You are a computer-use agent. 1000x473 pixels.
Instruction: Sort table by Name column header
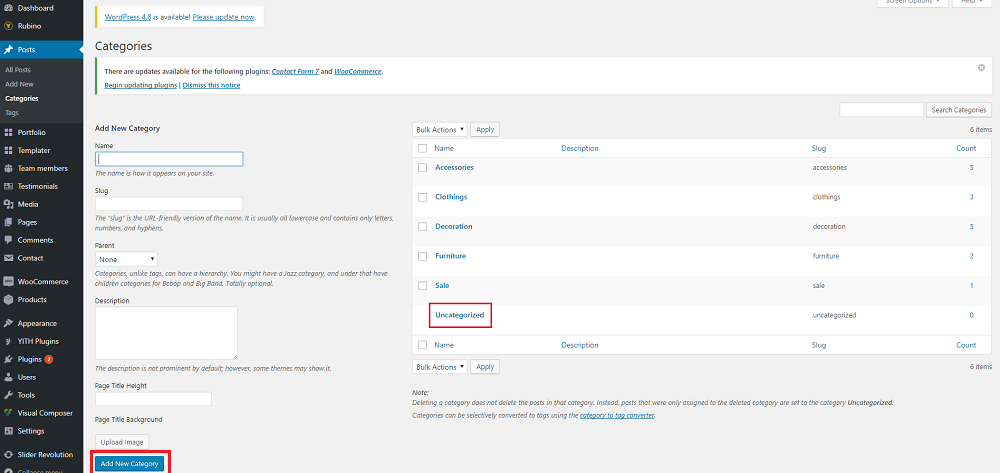[444, 149]
